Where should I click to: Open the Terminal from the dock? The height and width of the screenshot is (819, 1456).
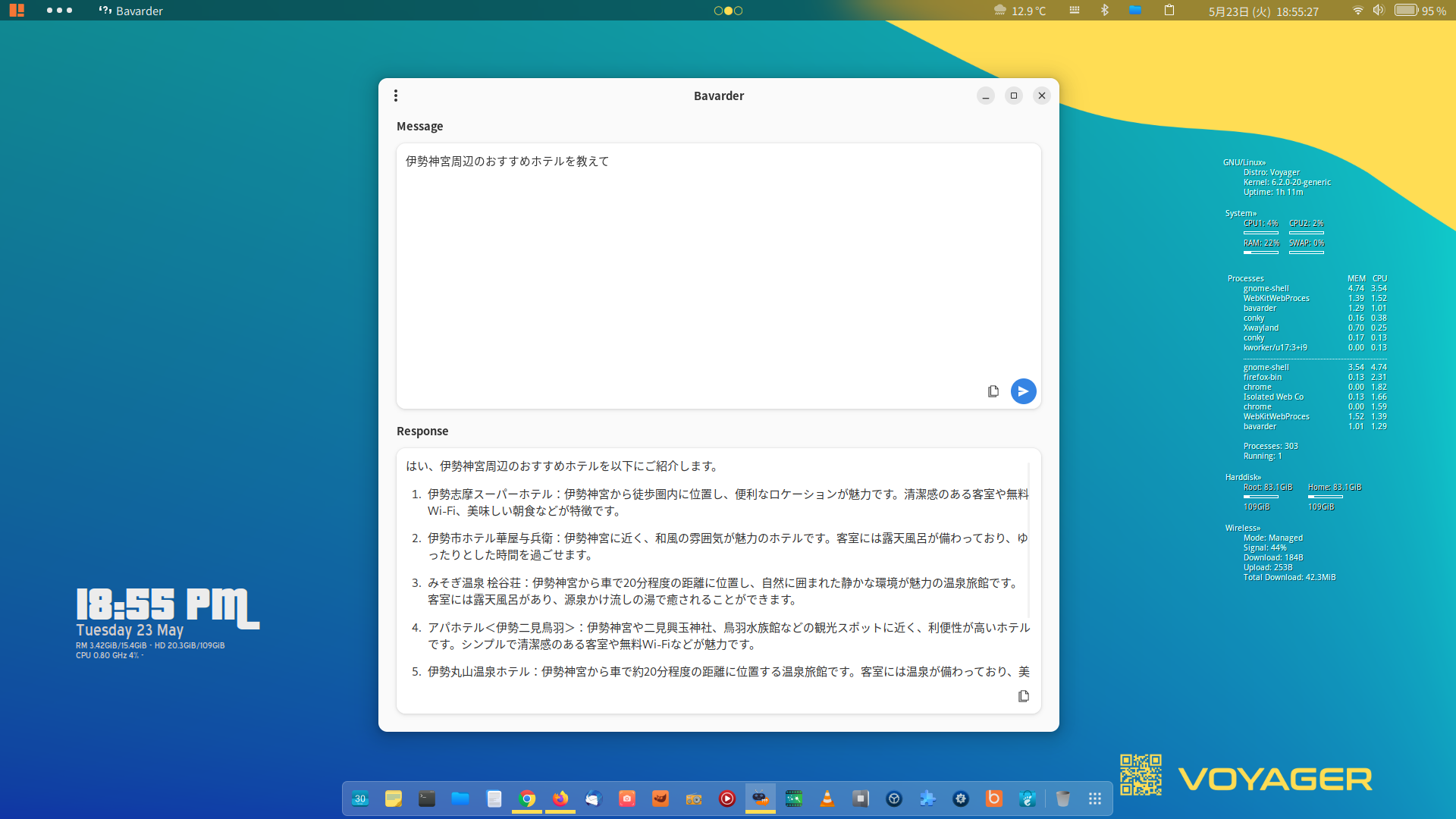click(x=427, y=799)
